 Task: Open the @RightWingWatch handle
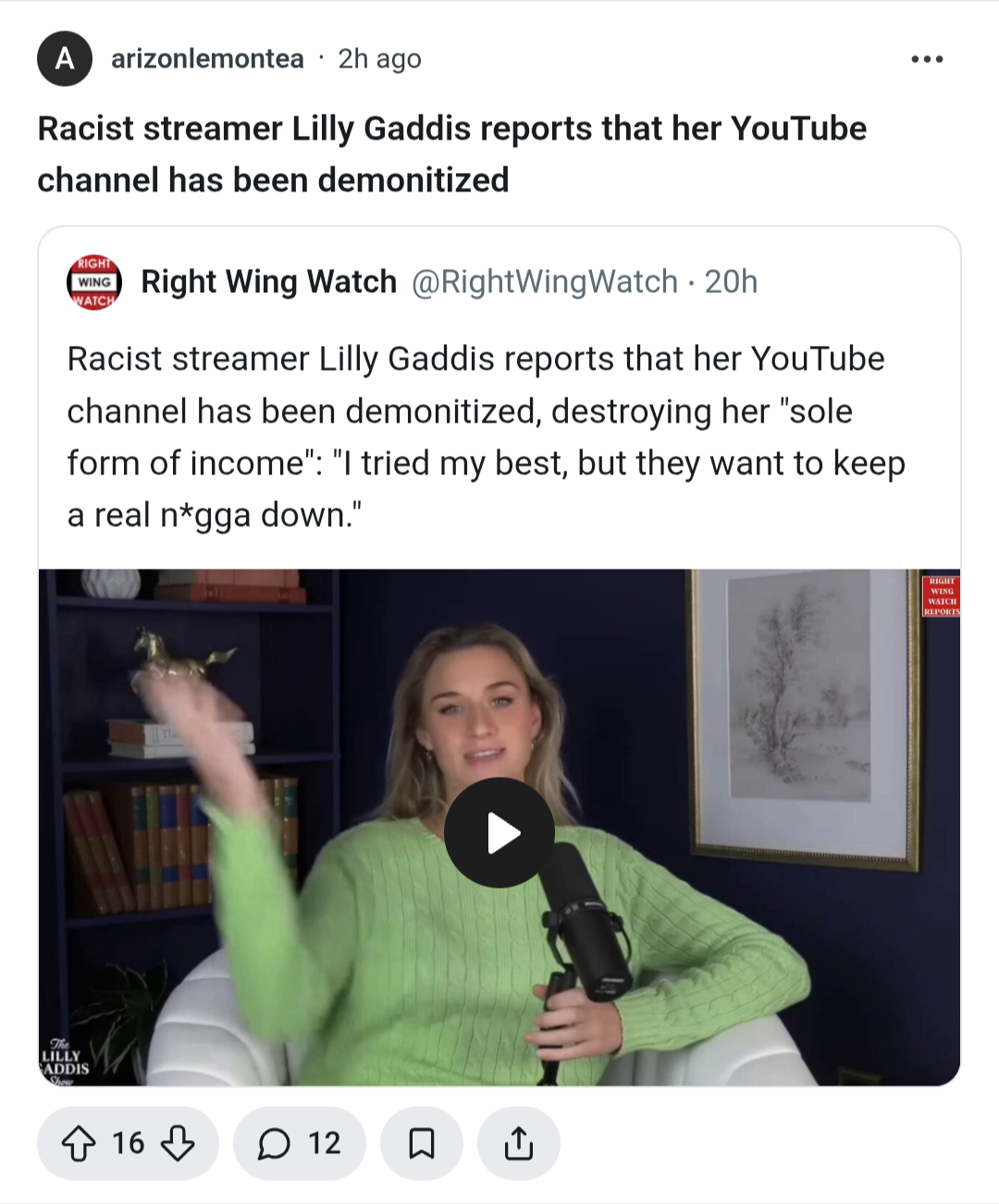pyautogui.click(x=545, y=281)
